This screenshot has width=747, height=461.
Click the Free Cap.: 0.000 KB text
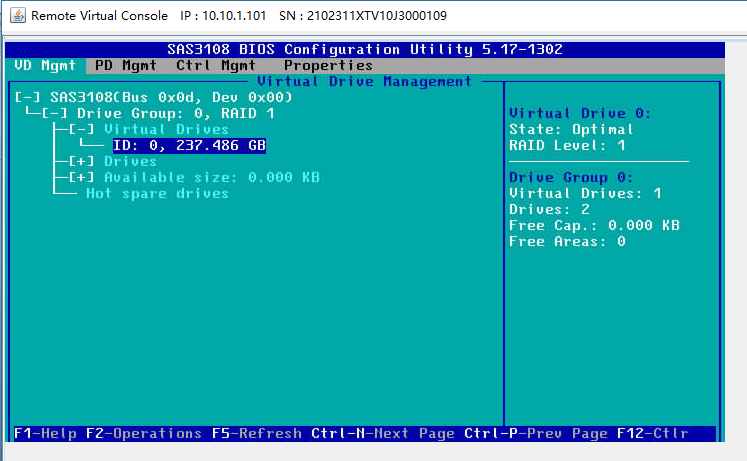tap(594, 225)
